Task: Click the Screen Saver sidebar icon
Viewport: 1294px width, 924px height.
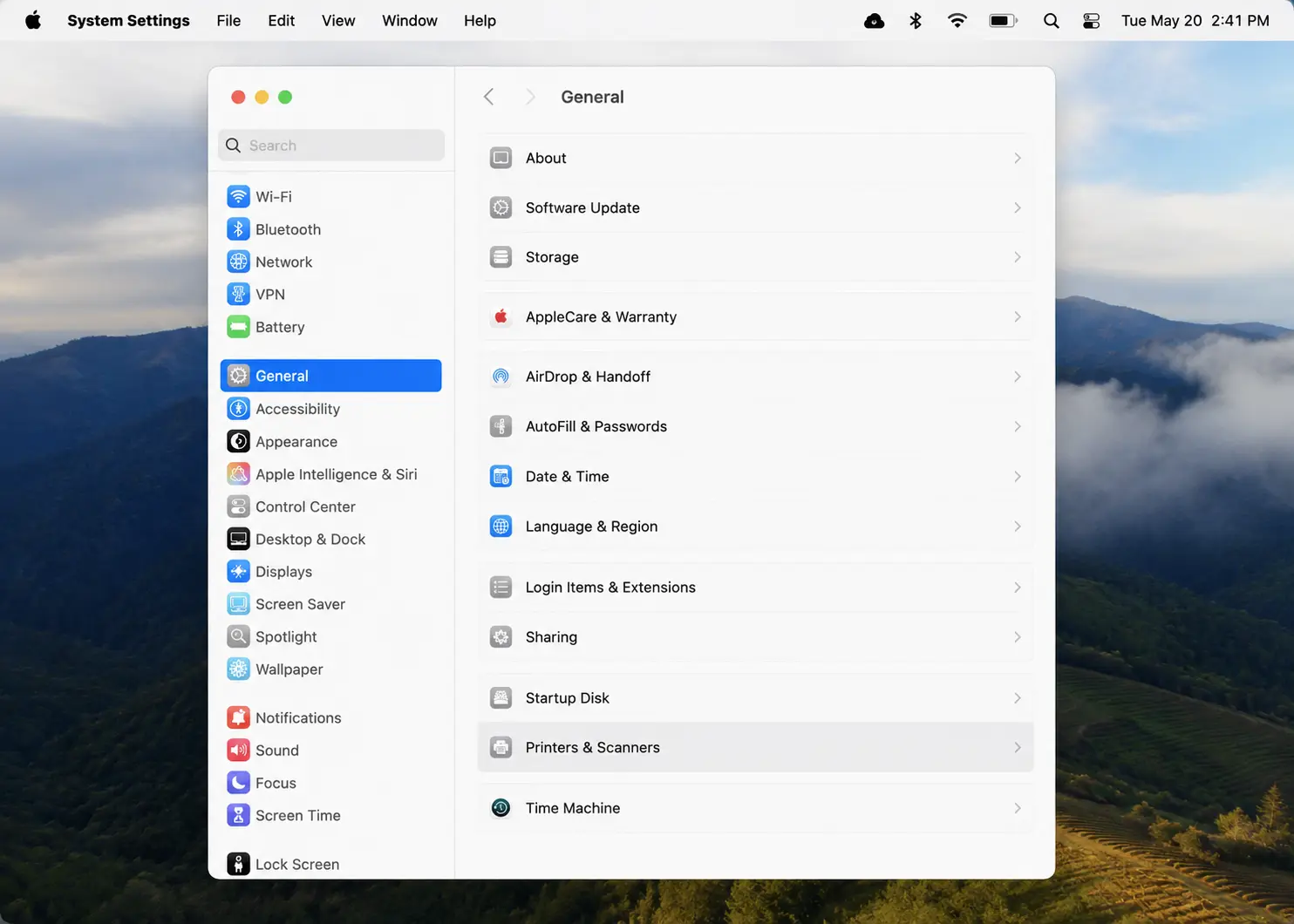Action: point(238,604)
